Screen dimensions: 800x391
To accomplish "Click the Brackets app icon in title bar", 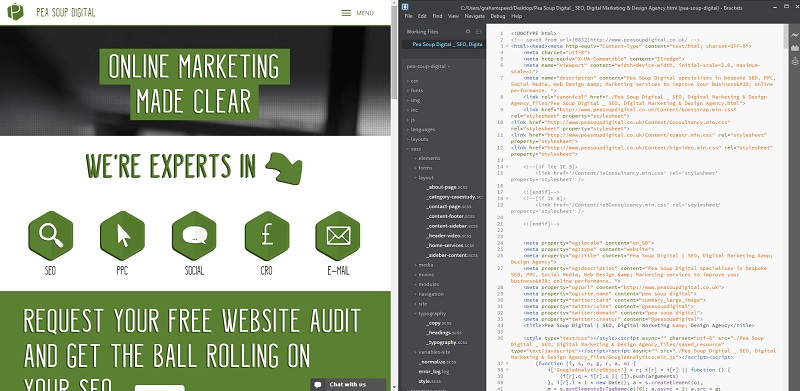I will (x=405, y=7).
